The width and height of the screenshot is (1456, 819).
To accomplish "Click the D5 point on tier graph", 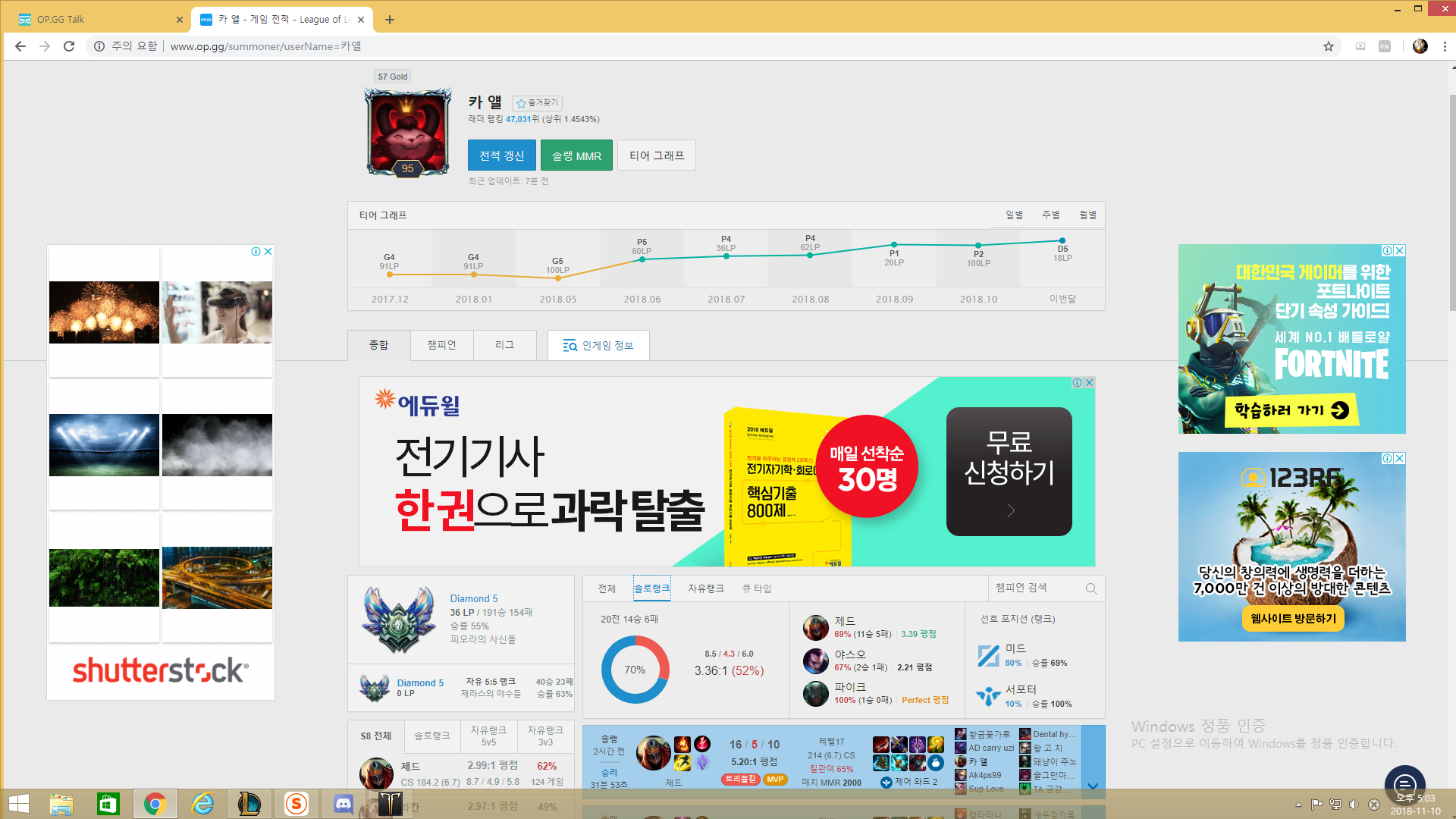I will (1062, 241).
